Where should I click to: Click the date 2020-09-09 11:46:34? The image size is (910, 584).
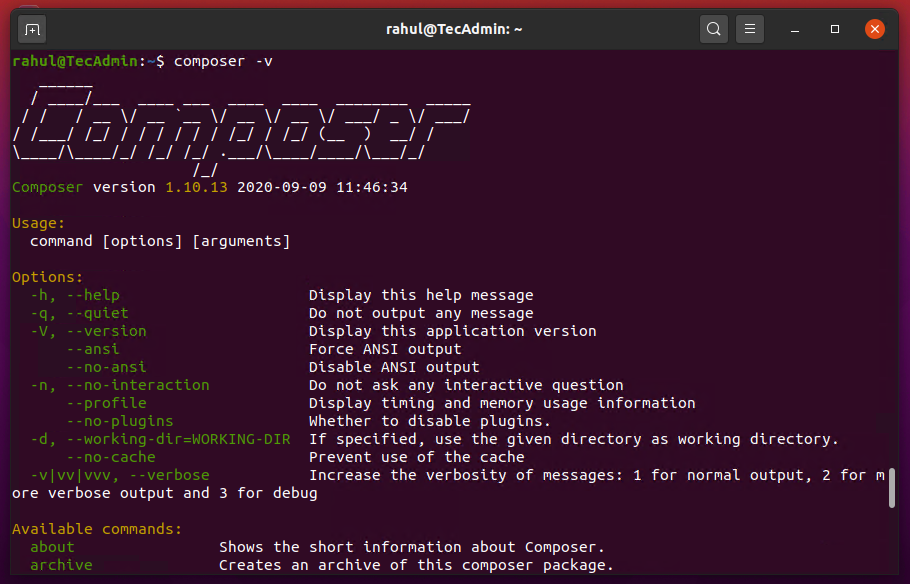pyautogui.click(x=322, y=188)
